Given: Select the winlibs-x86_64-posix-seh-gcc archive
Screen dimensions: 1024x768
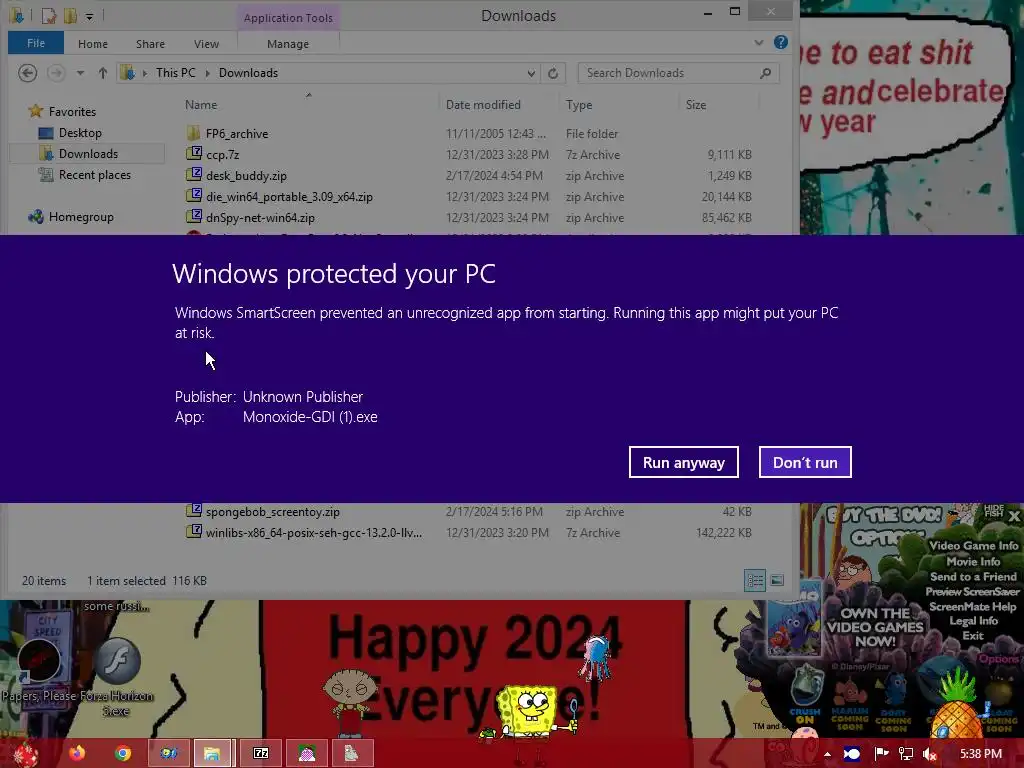Looking at the screenshot, I should pyautogui.click(x=313, y=533).
